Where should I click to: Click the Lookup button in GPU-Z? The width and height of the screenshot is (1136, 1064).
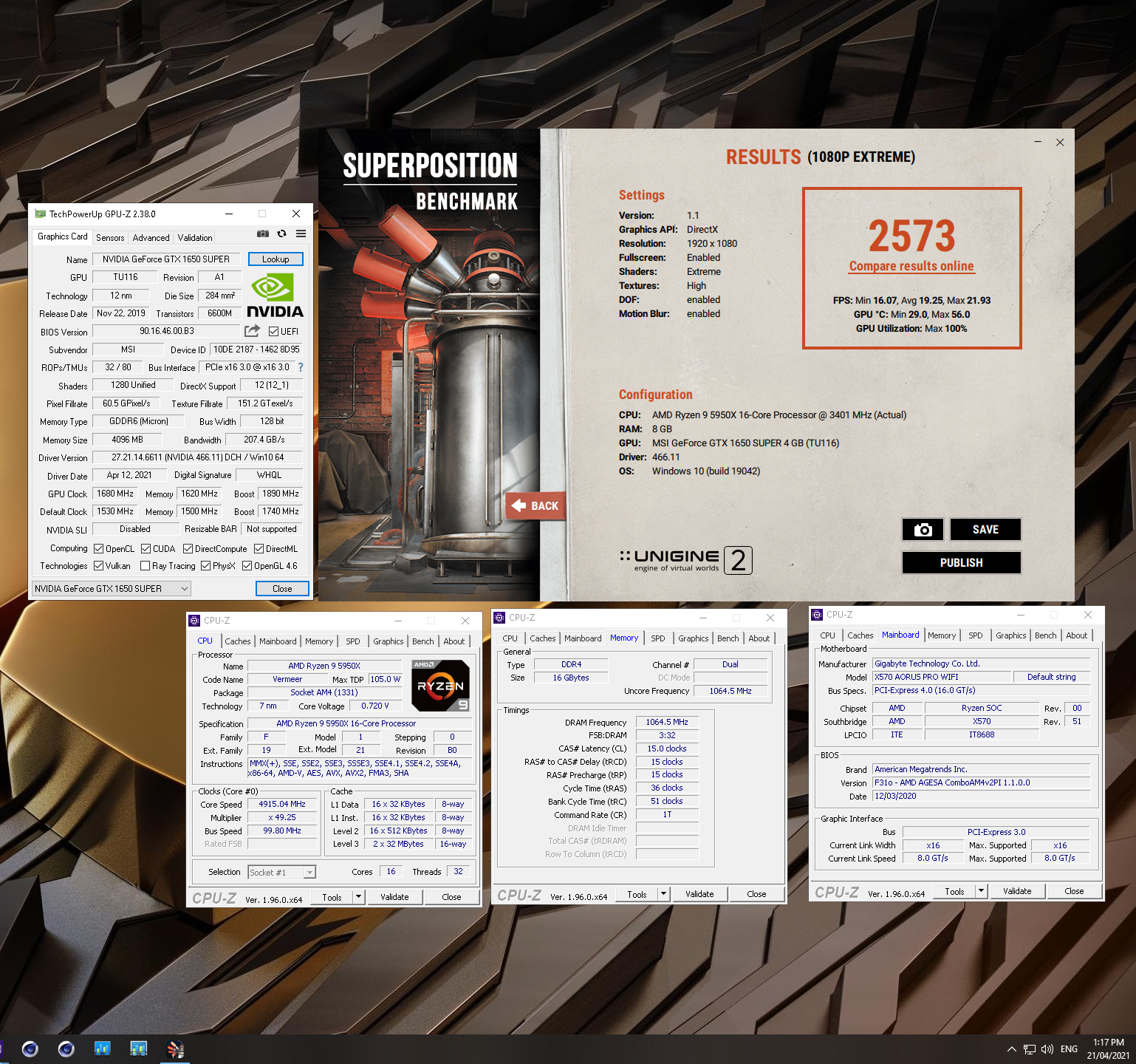click(276, 259)
